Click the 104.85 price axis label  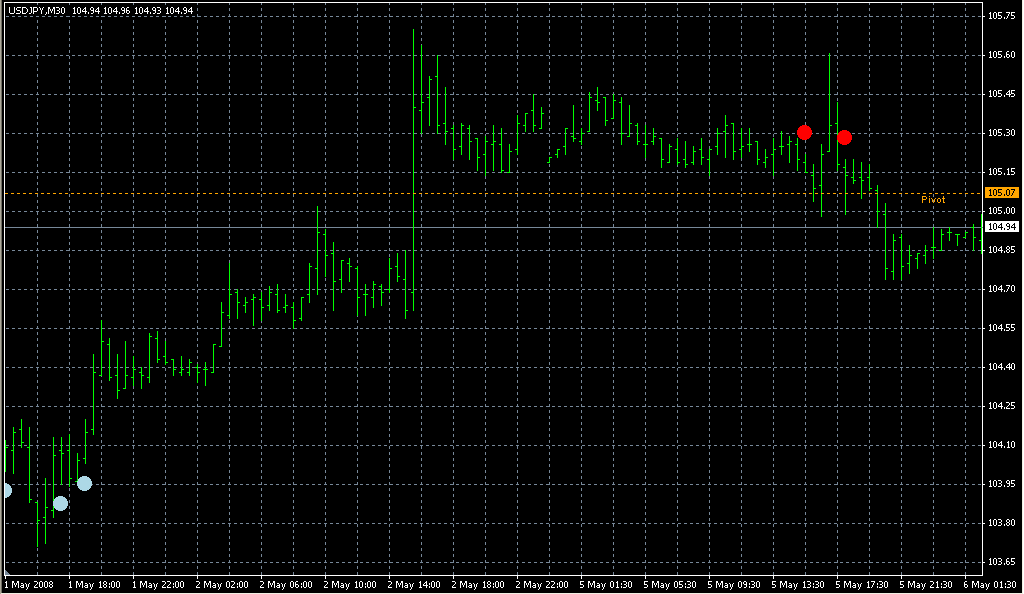1002,249
